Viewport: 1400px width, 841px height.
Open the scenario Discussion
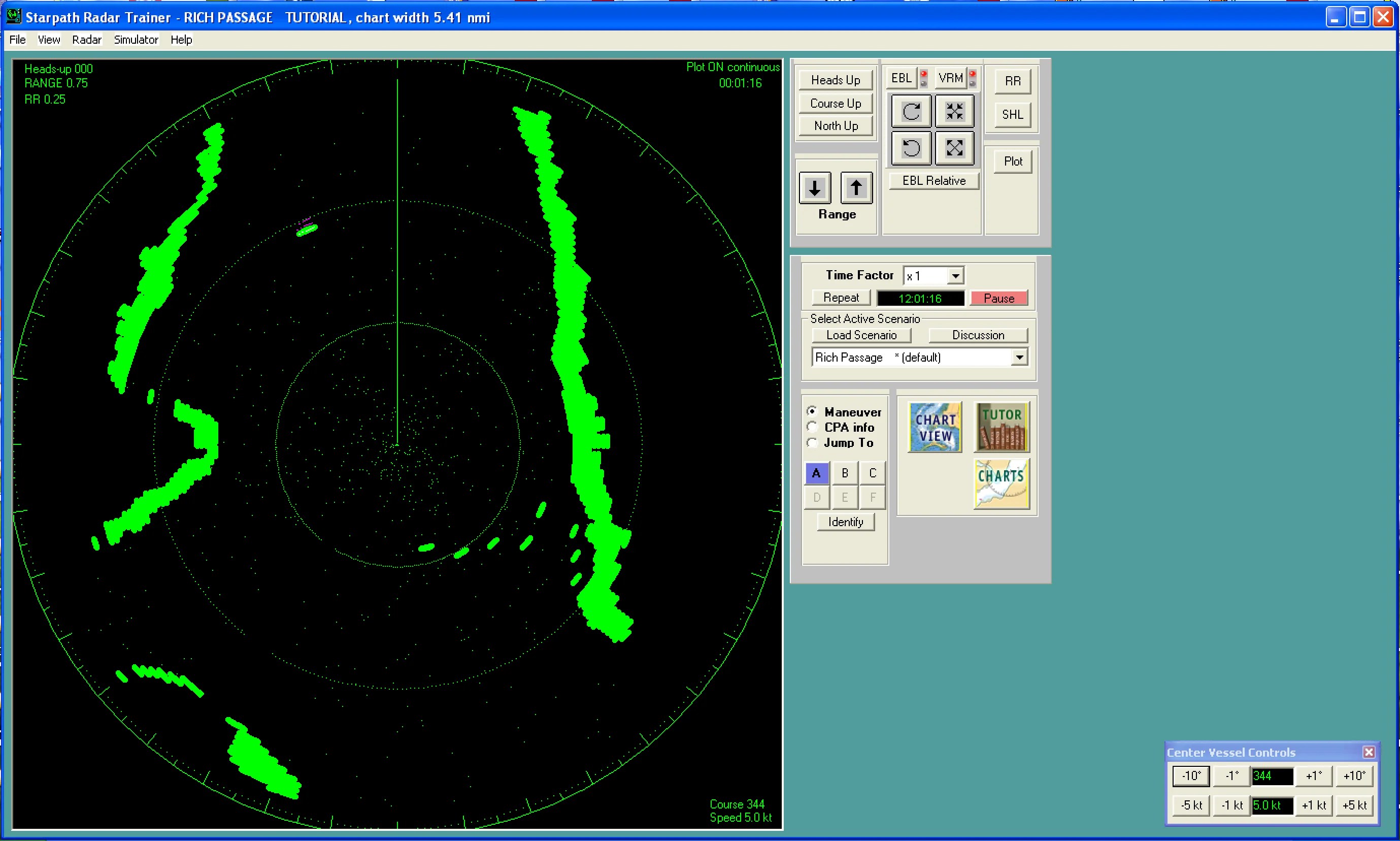(978, 335)
